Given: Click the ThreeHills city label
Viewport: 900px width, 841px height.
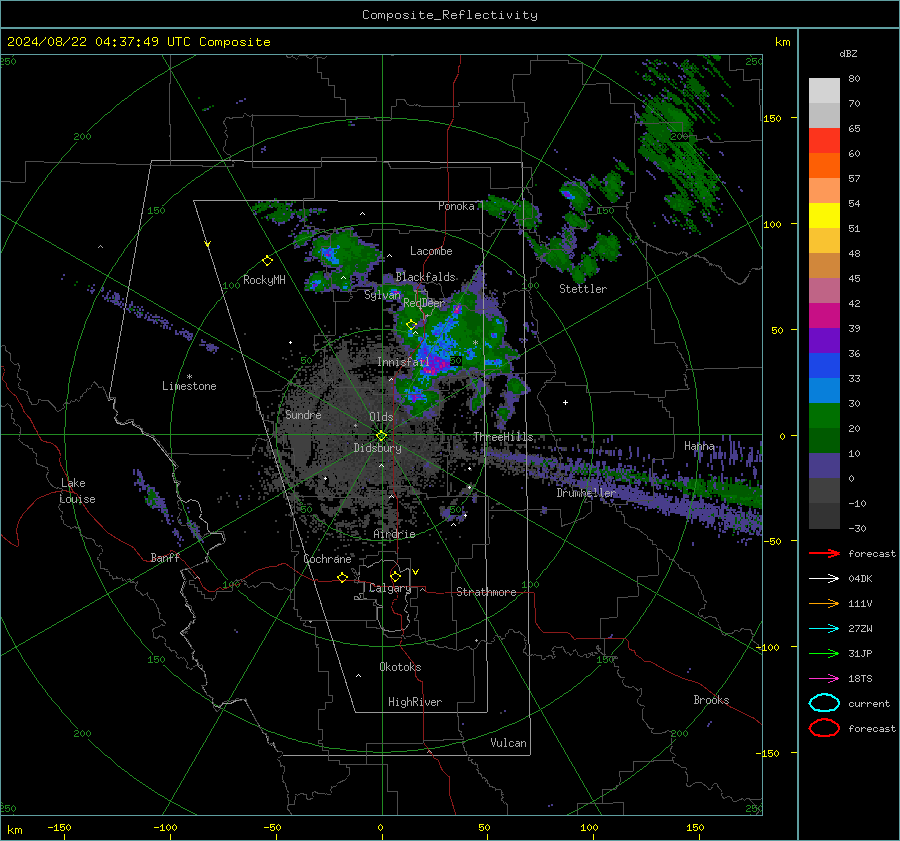Looking at the screenshot, I should (503, 437).
